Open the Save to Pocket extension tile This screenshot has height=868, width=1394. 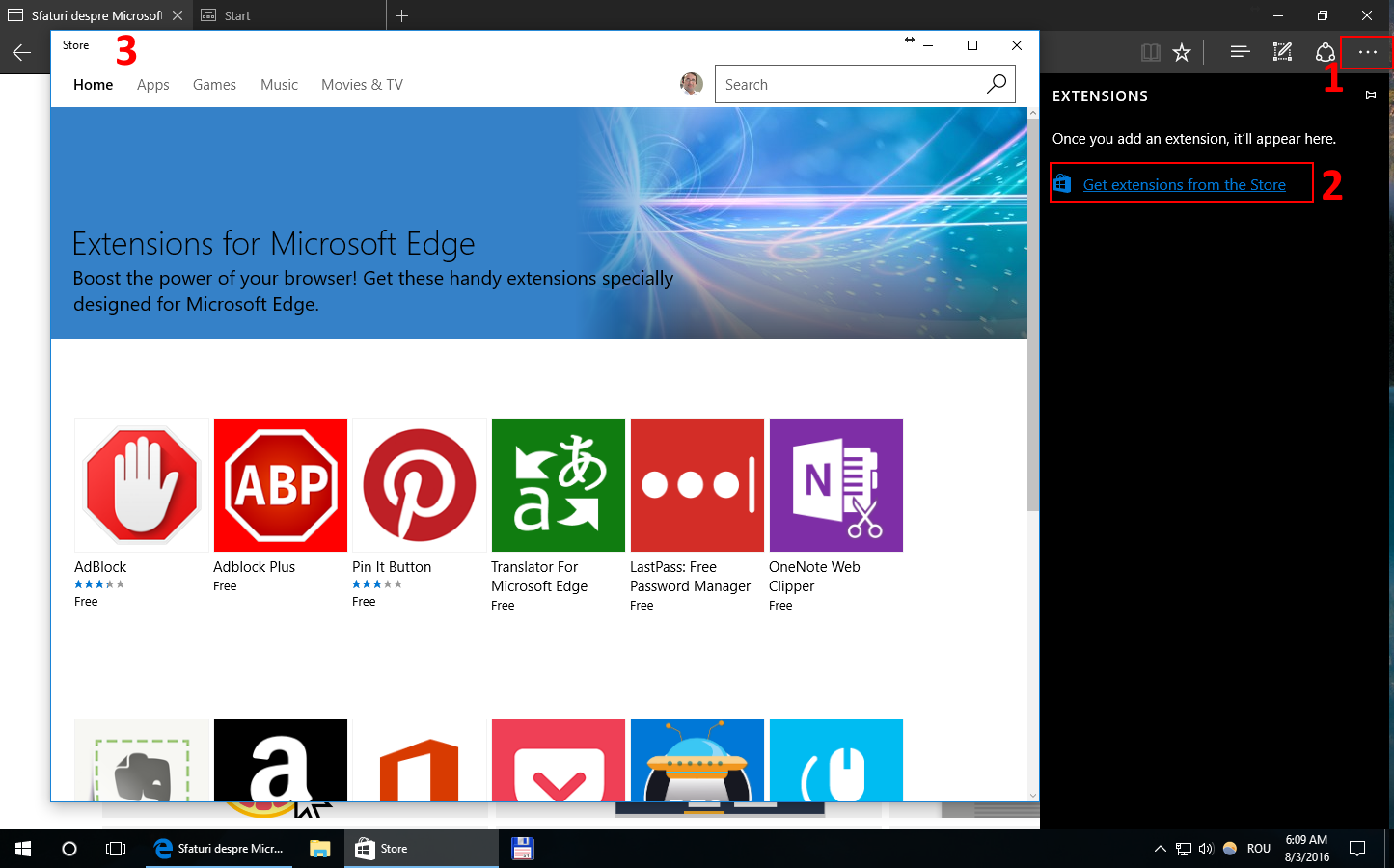point(559,760)
